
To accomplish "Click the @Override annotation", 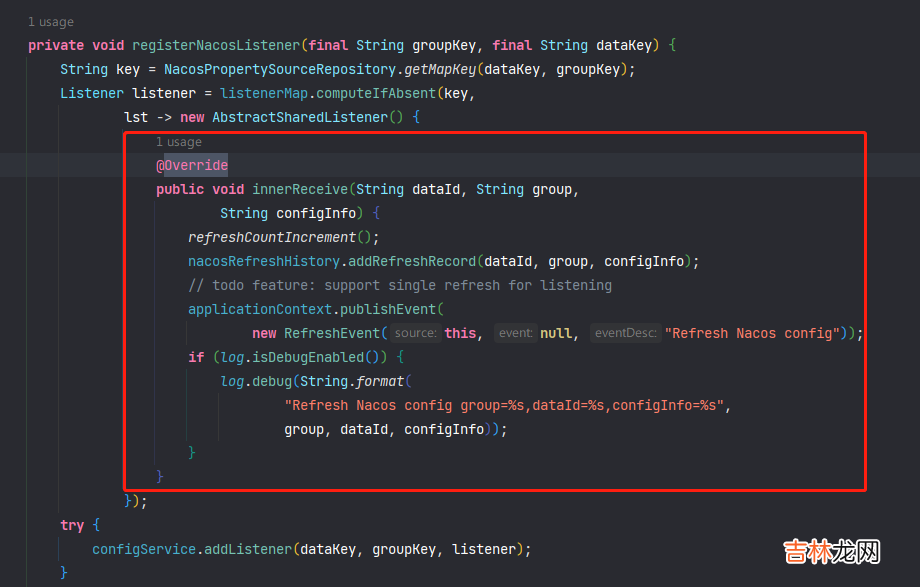I will point(192,165).
